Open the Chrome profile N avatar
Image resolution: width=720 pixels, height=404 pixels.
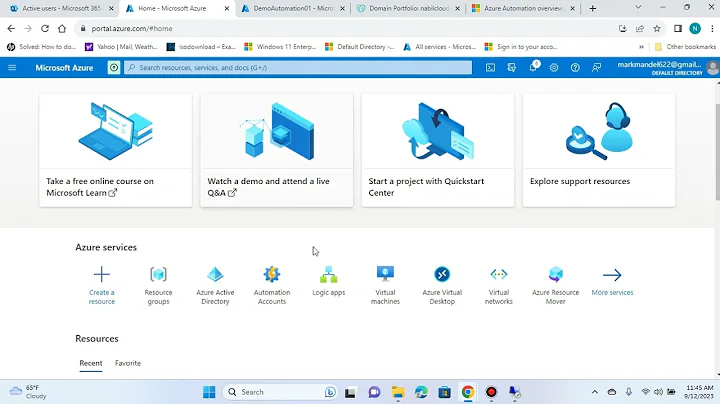tap(695, 28)
